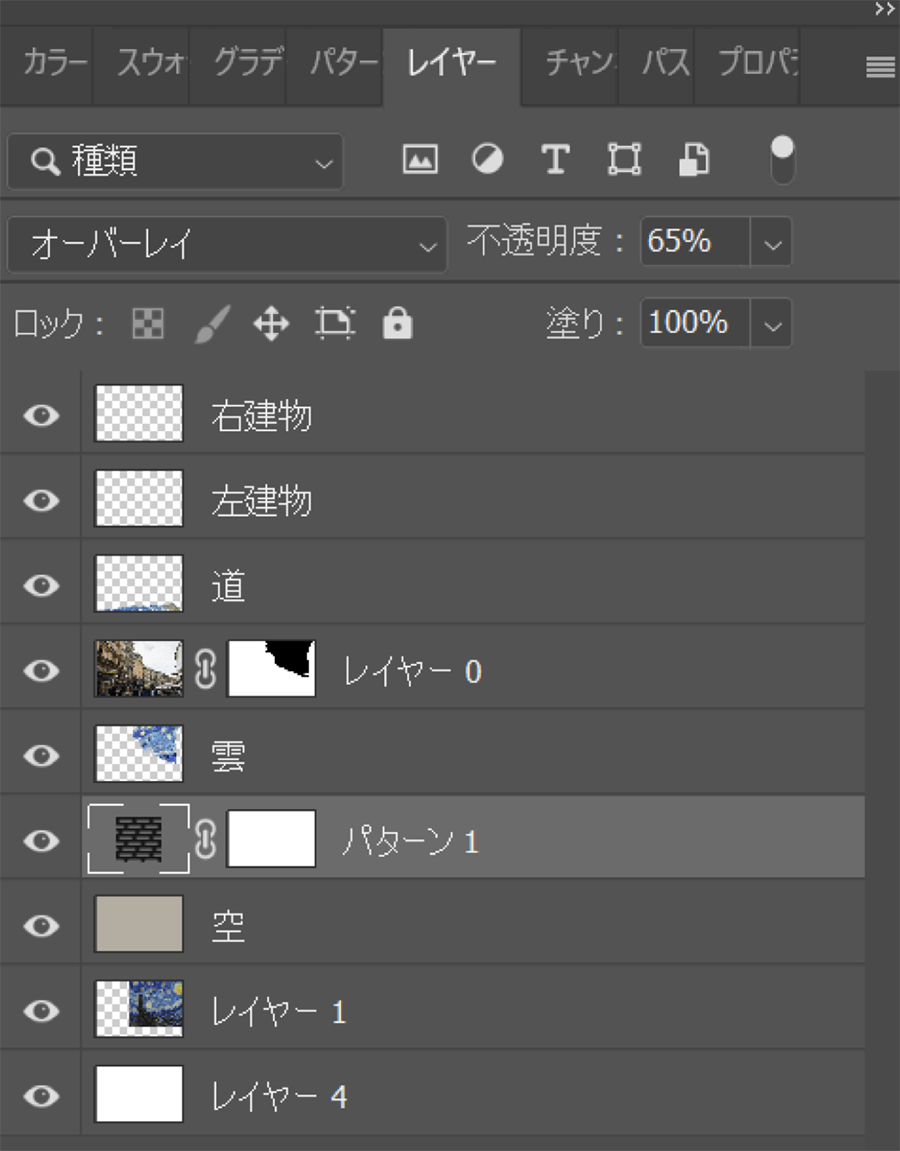Select layer name レイヤー 0
The height and width of the screenshot is (1151, 900).
point(413,671)
